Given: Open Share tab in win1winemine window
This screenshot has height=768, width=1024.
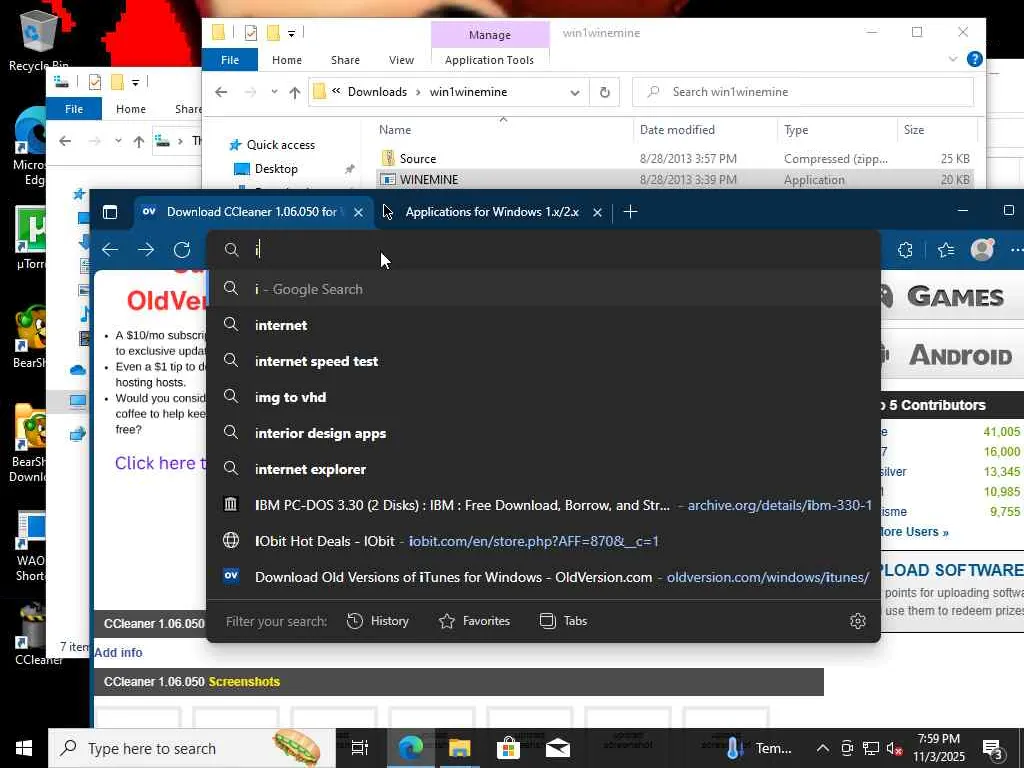Looking at the screenshot, I should point(345,60).
